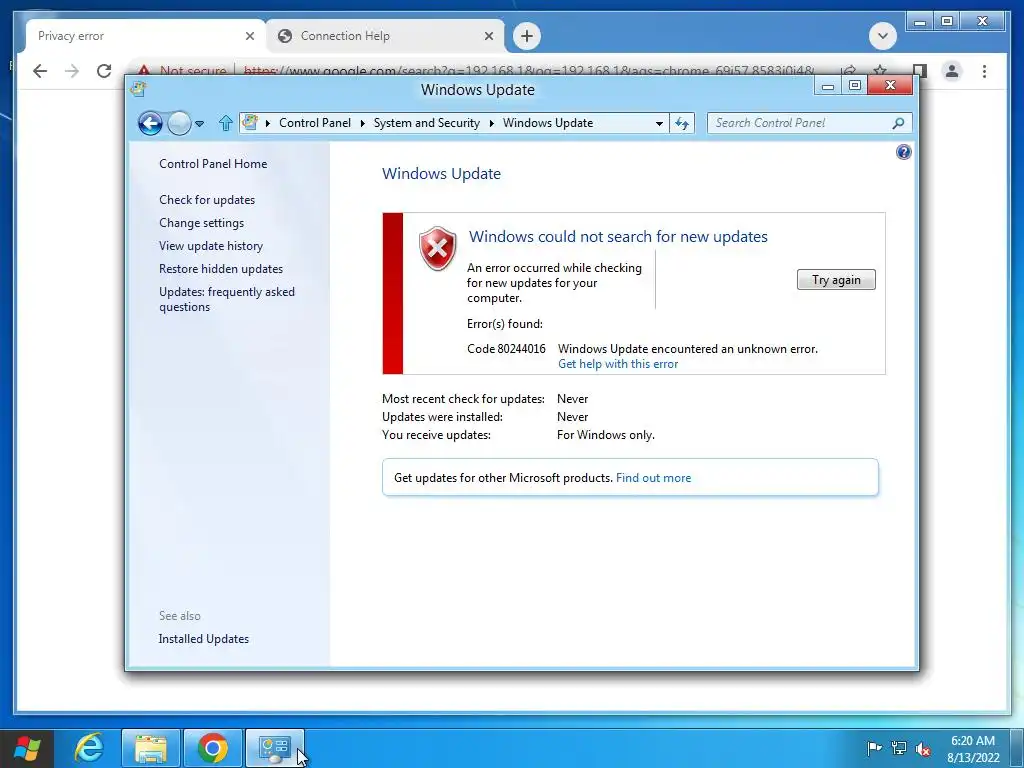This screenshot has width=1024, height=768.
Task: Switch to Chrome taskbar button
Action: coord(213,748)
